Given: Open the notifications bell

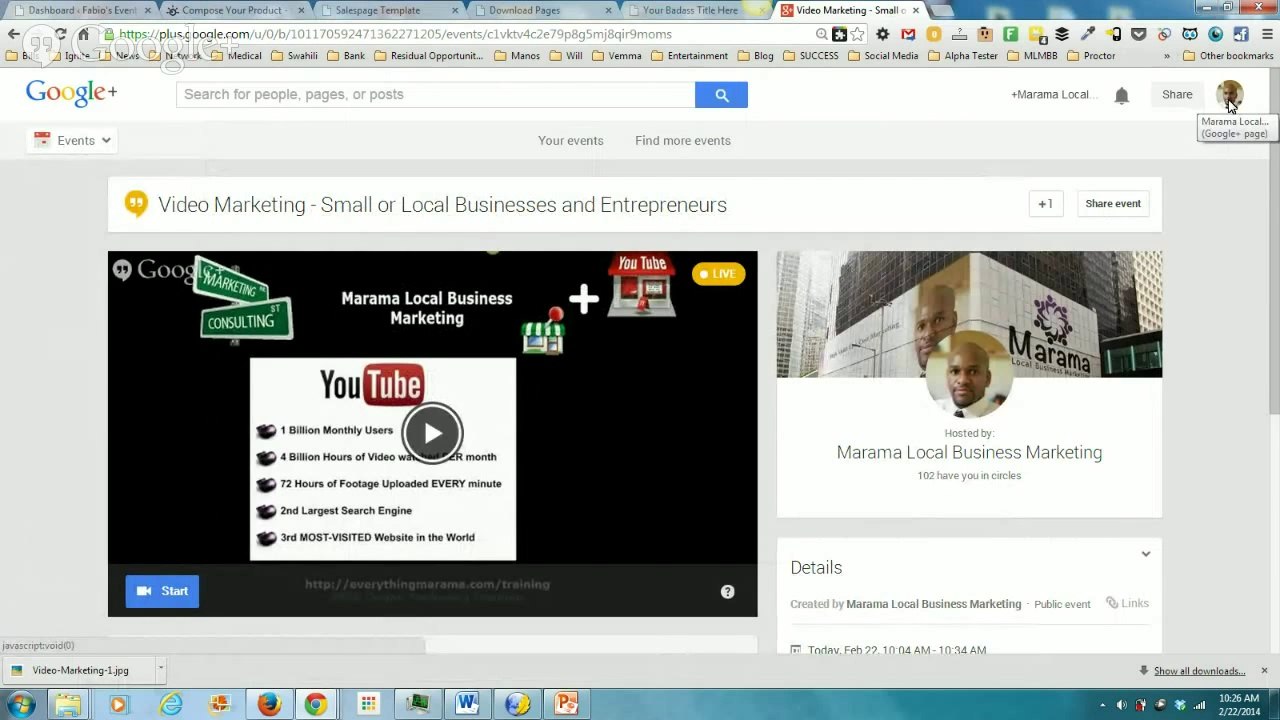Looking at the screenshot, I should 1121,95.
